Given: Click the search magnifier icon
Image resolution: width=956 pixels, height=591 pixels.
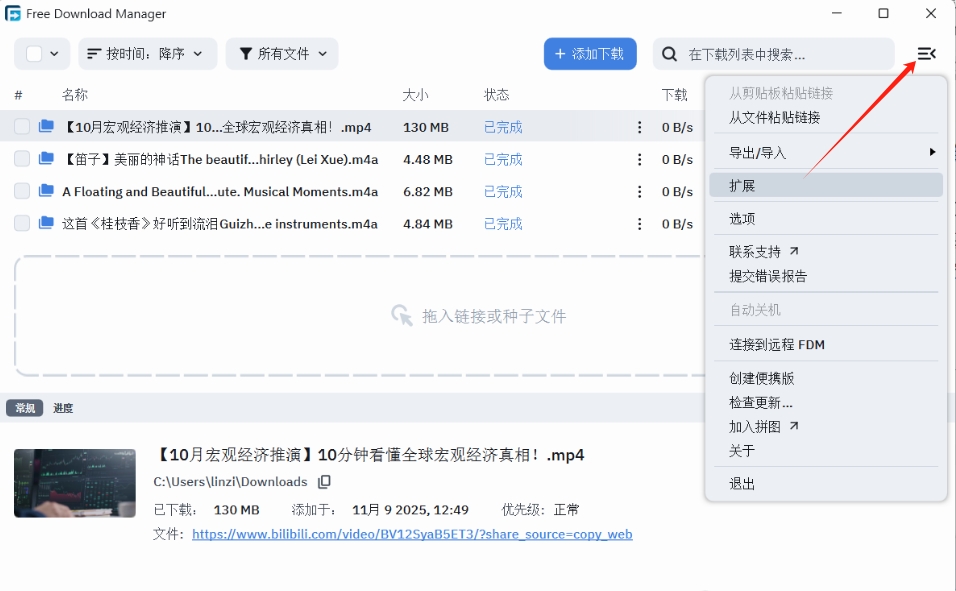Looking at the screenshot, I should coord(668,54).
